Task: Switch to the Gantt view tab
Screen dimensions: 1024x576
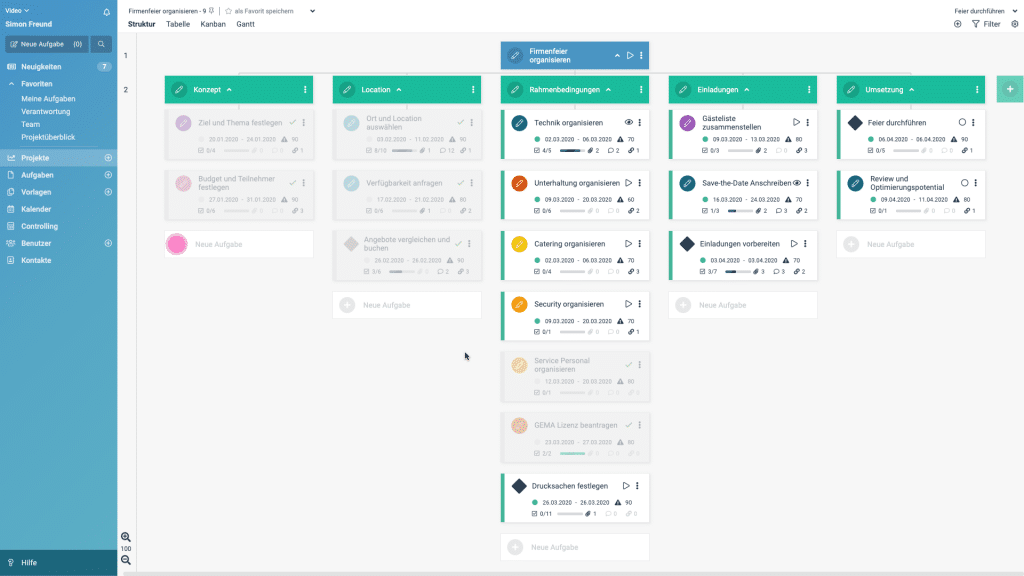Action: pyautogui.click(x=245, y=24)
